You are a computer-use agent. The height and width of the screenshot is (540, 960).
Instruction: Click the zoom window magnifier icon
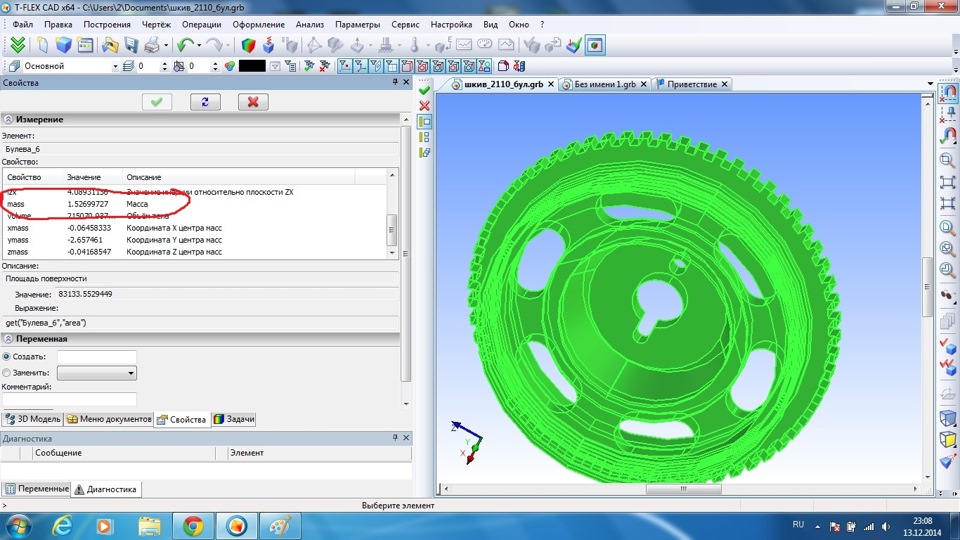point(948,160)
